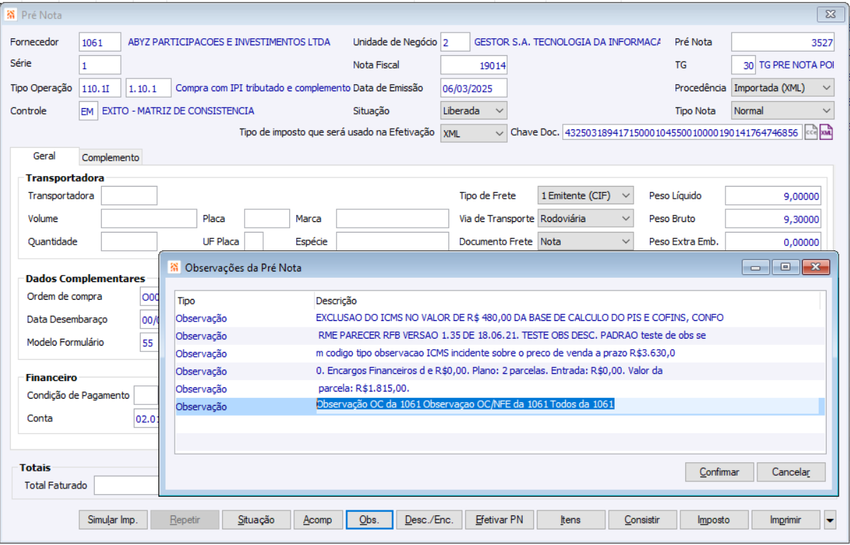Open the Via de Transporte Rodoviária dropdown
Image resolution: width=850 pixels, height=545 pixels.
click(x=585, y=219)
